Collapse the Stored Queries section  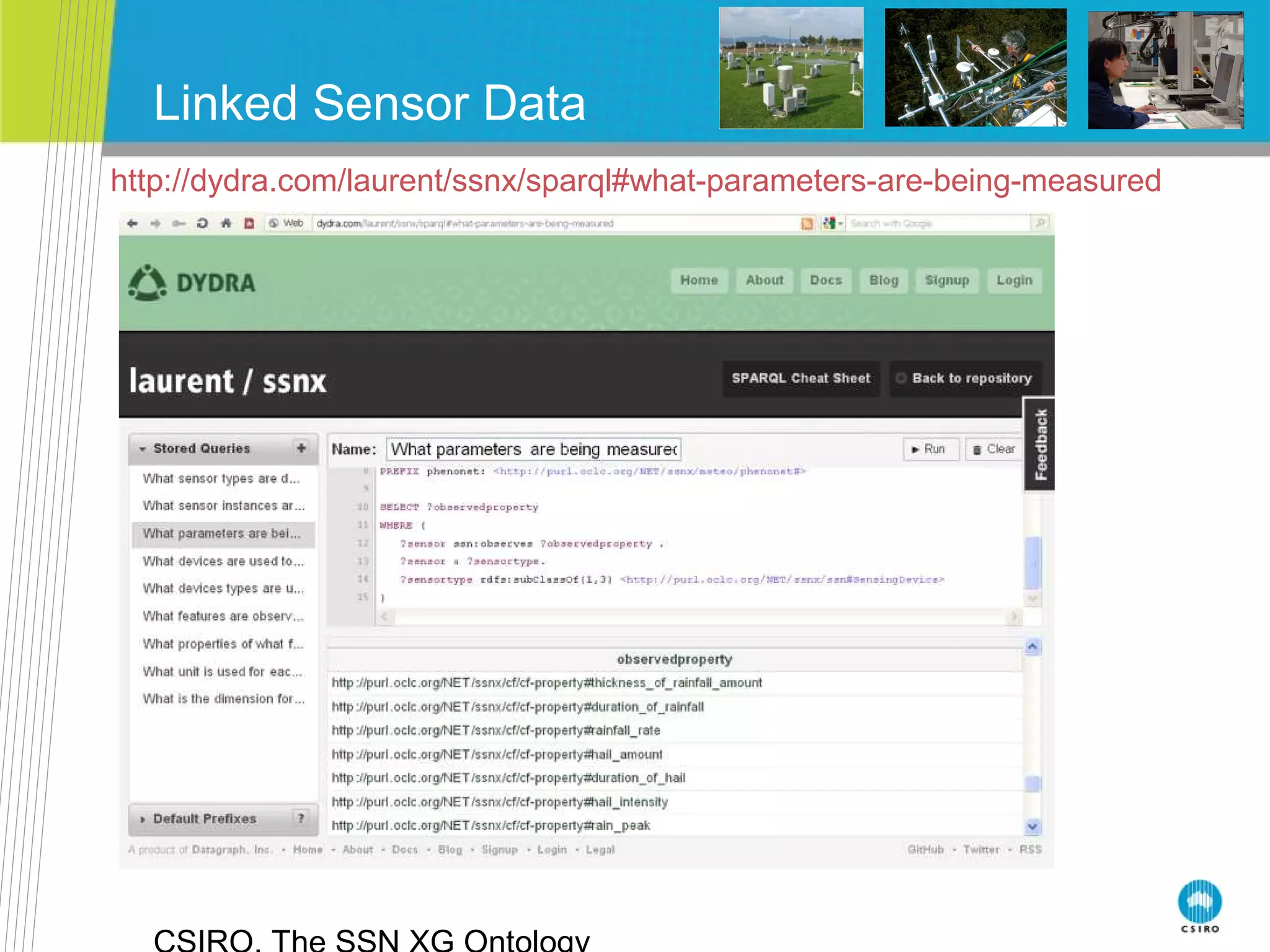click(142, 449)
